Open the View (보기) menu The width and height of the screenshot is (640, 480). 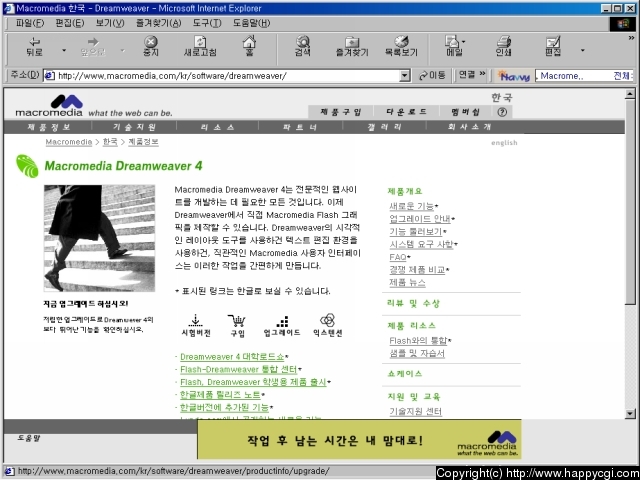(110, 23)
